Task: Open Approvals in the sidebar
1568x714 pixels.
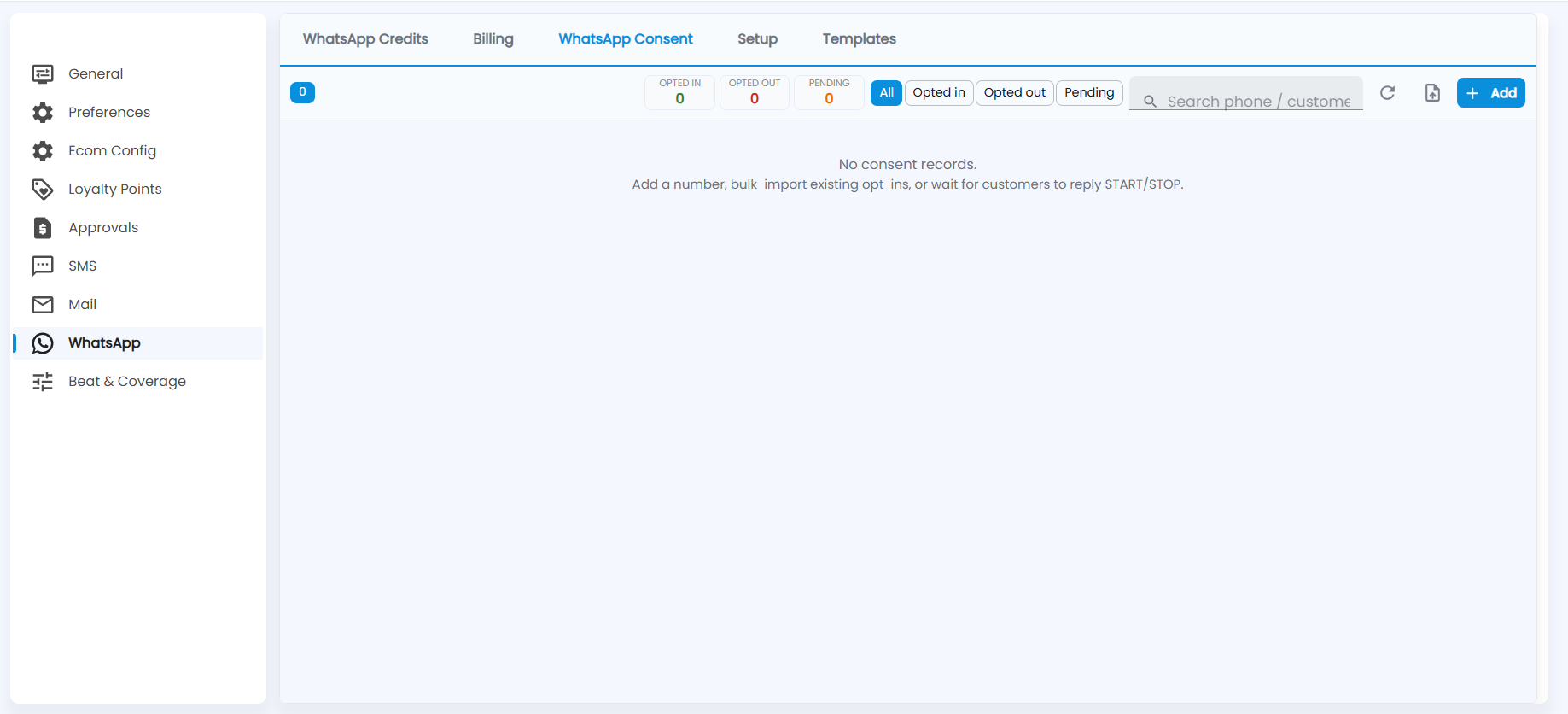Action: (x=137, y=228)
